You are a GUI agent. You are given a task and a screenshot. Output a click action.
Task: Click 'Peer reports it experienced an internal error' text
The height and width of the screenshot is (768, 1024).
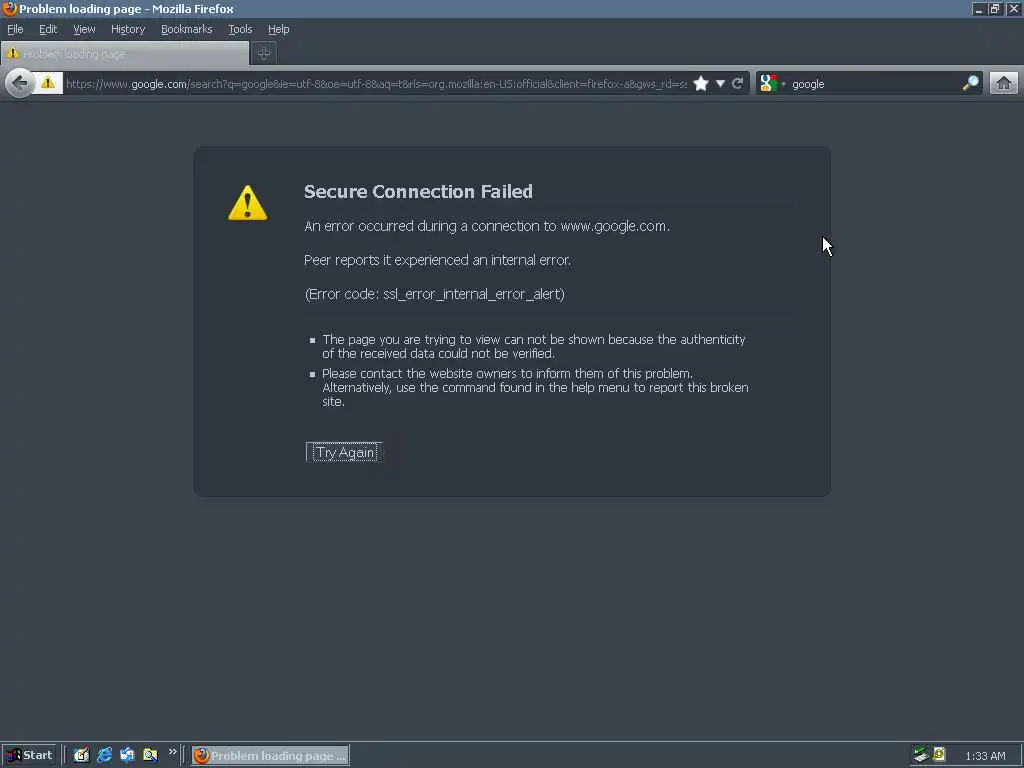point(438,260)
